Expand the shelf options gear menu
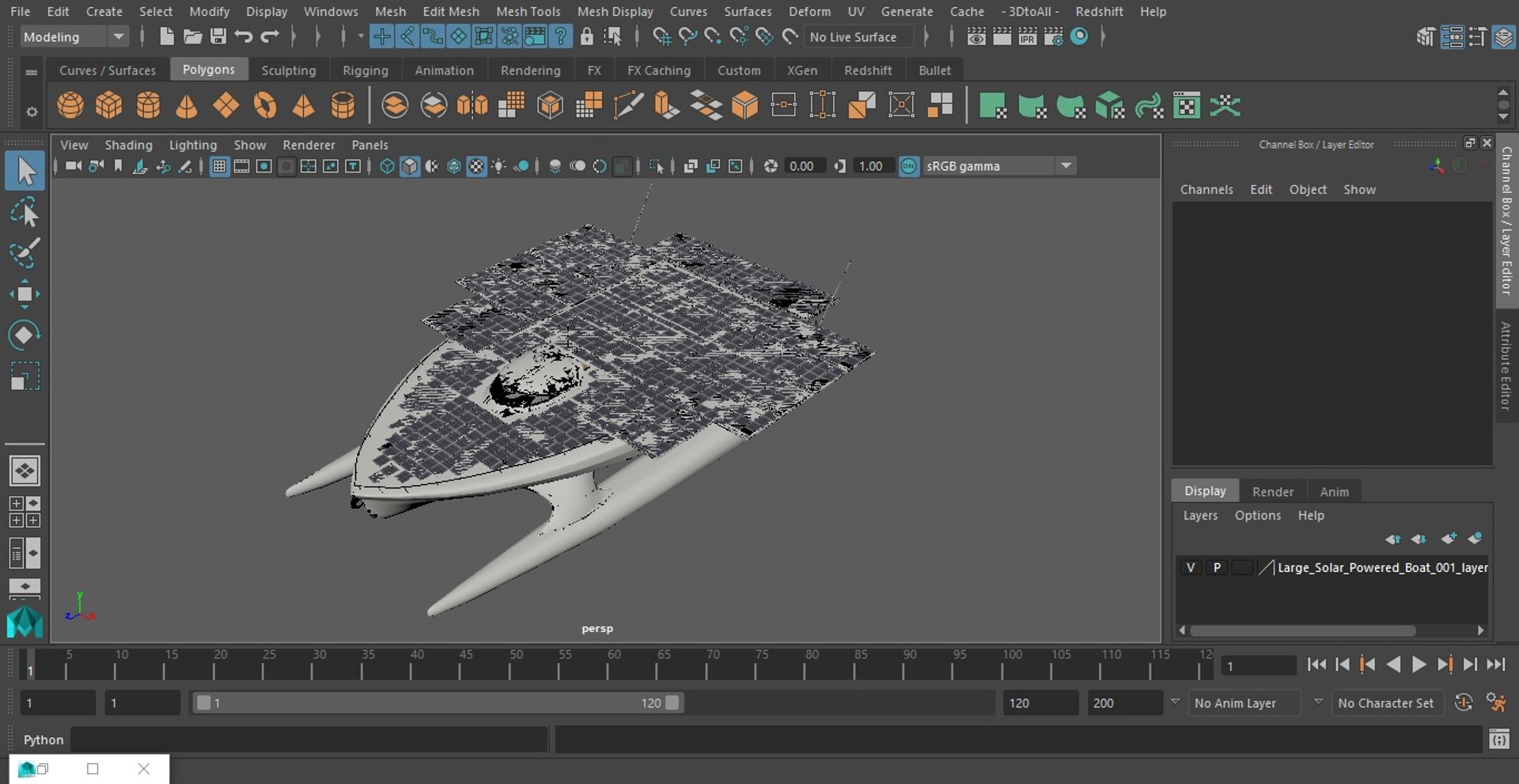1519x784 pixels. (32, 112)
